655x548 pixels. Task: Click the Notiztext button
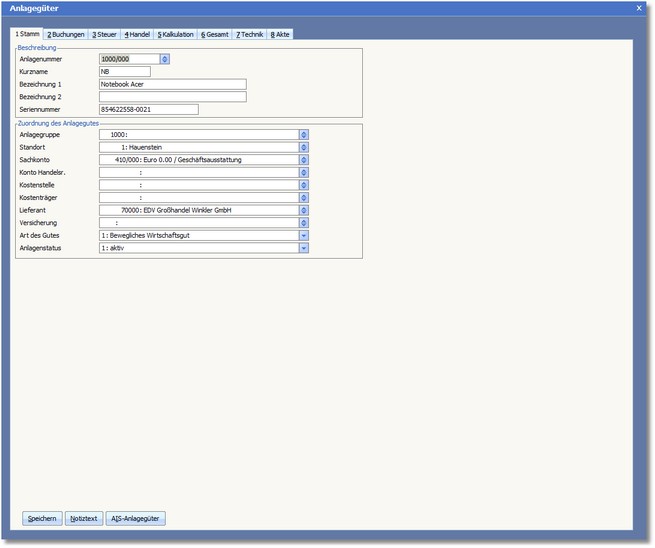point(83,519)
